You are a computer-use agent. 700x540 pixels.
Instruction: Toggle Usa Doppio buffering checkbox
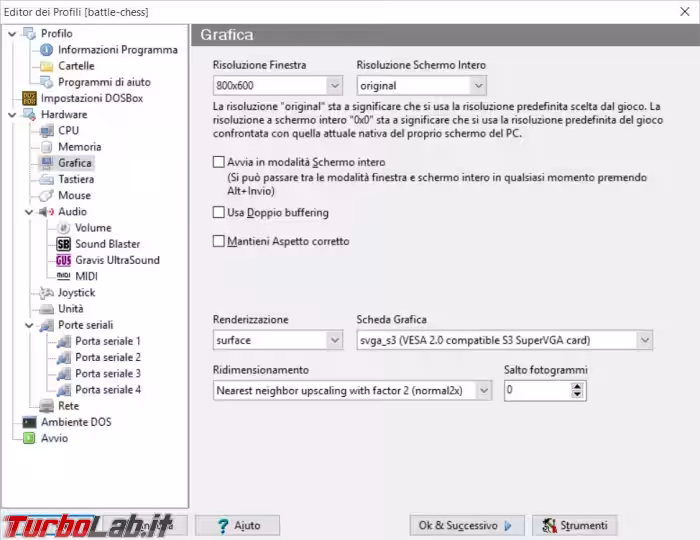(219, 212)
